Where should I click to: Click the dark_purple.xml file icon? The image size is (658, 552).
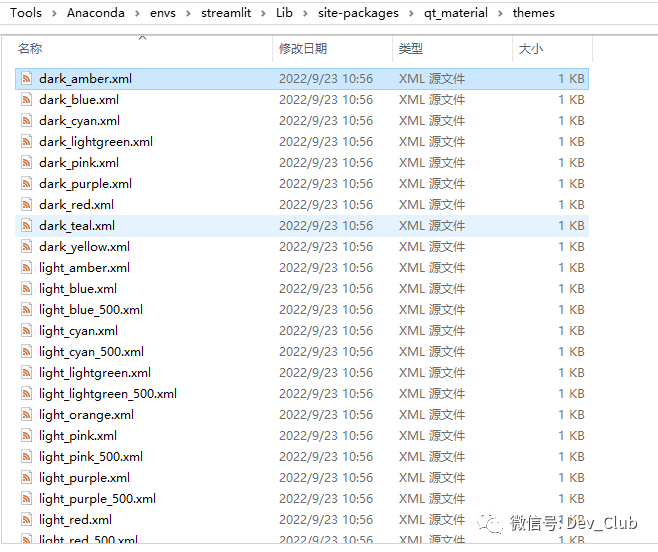click(x=26, y=183)
